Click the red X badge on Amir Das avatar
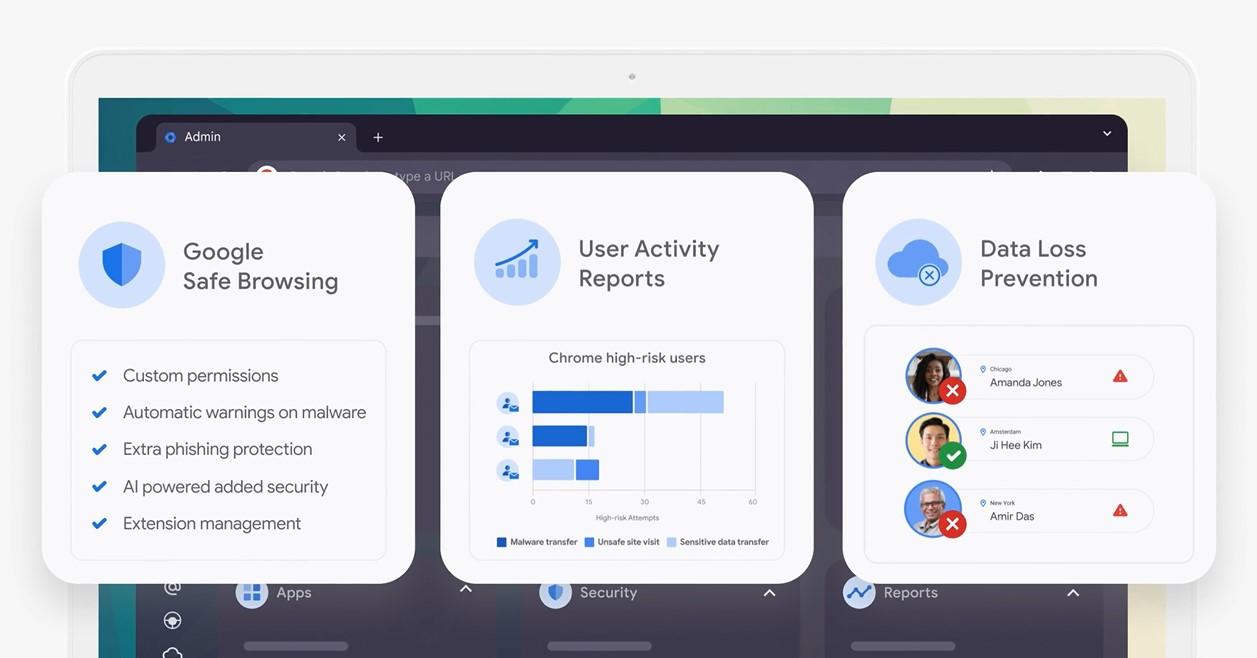Image resolution: width=1257 pixels, height=658 pixels. click(953, 524)
